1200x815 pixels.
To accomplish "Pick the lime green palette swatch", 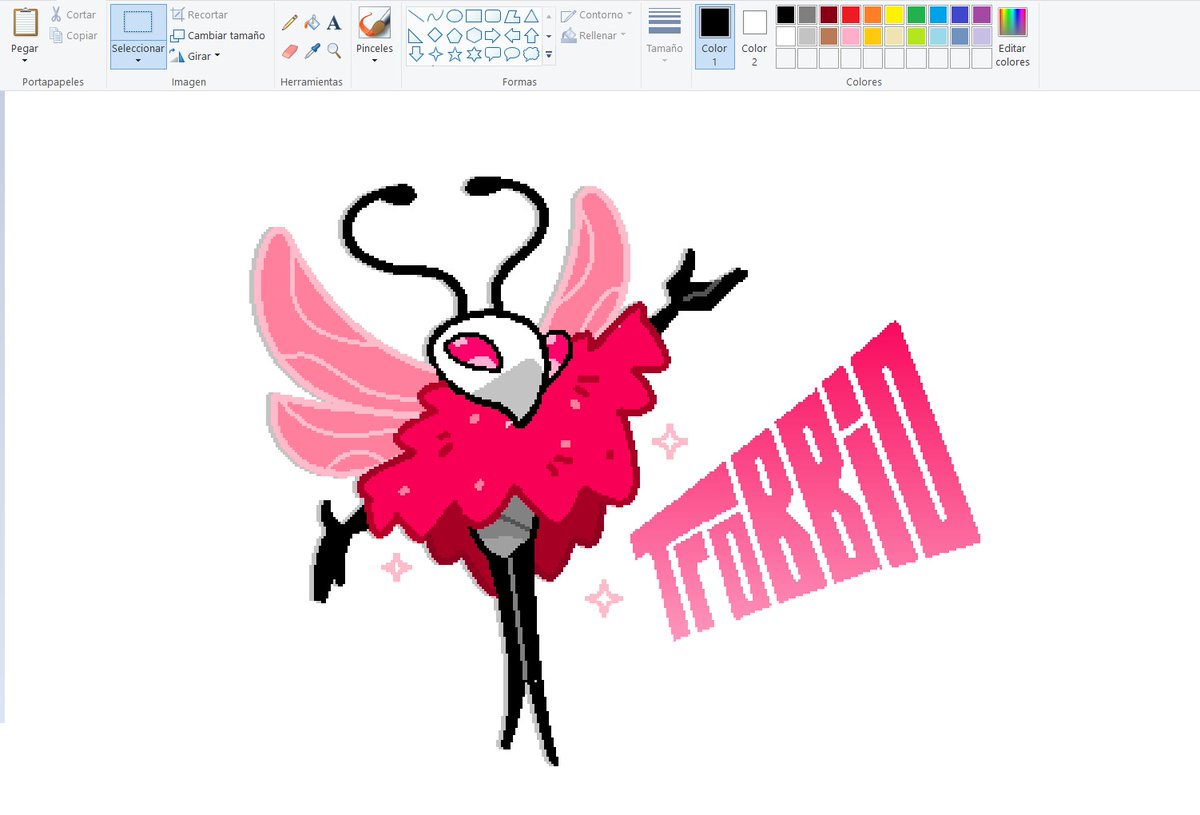I will point(917,37).
